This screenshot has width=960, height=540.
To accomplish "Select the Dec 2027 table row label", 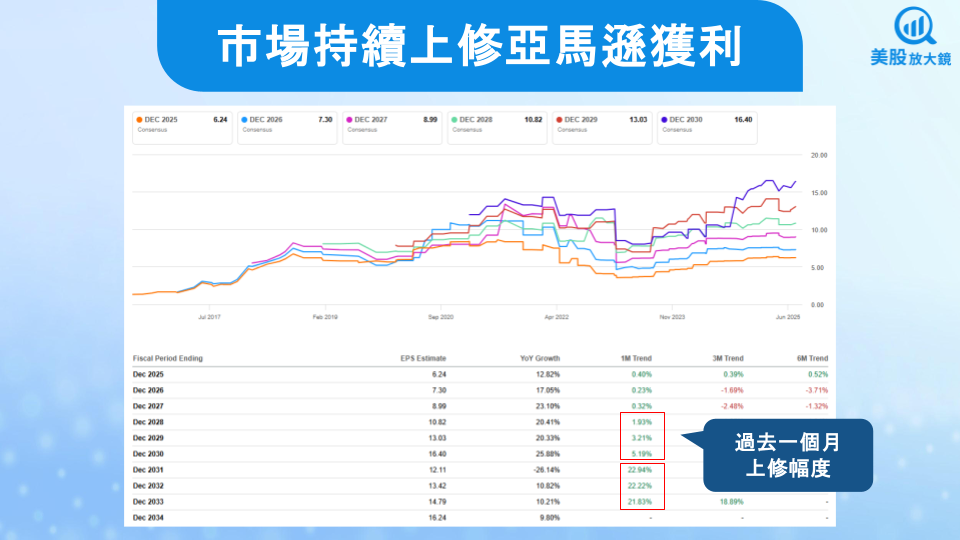I will (x=148, y=406).
